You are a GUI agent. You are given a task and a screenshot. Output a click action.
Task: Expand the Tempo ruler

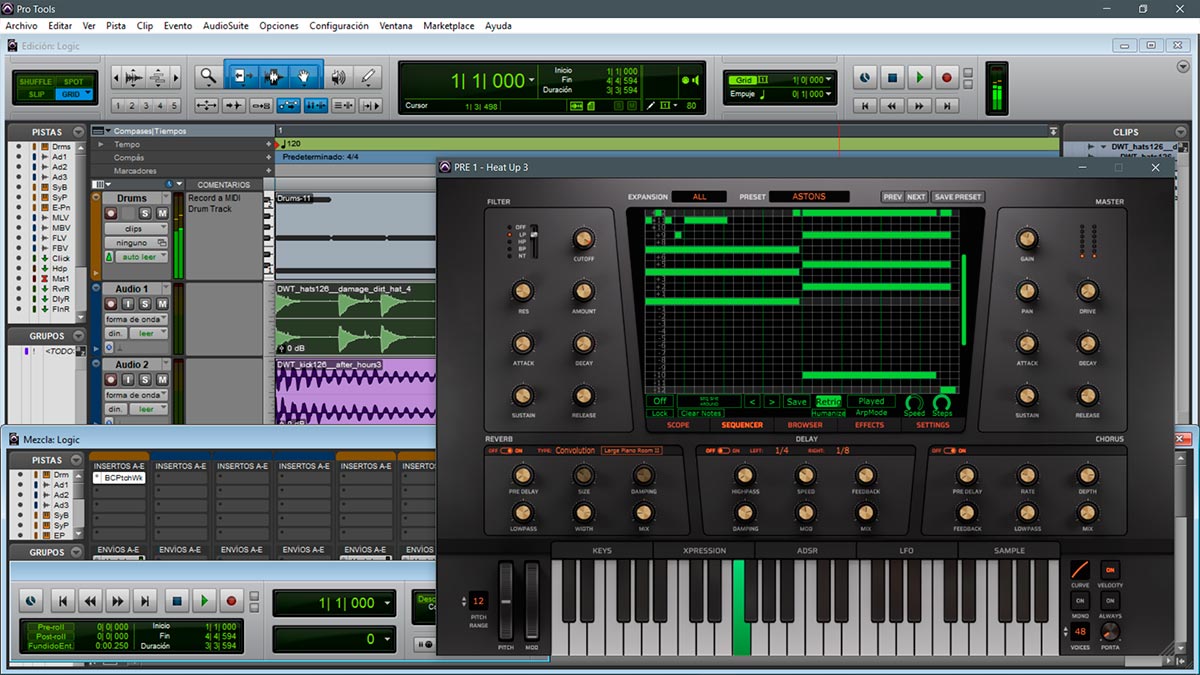99,145
